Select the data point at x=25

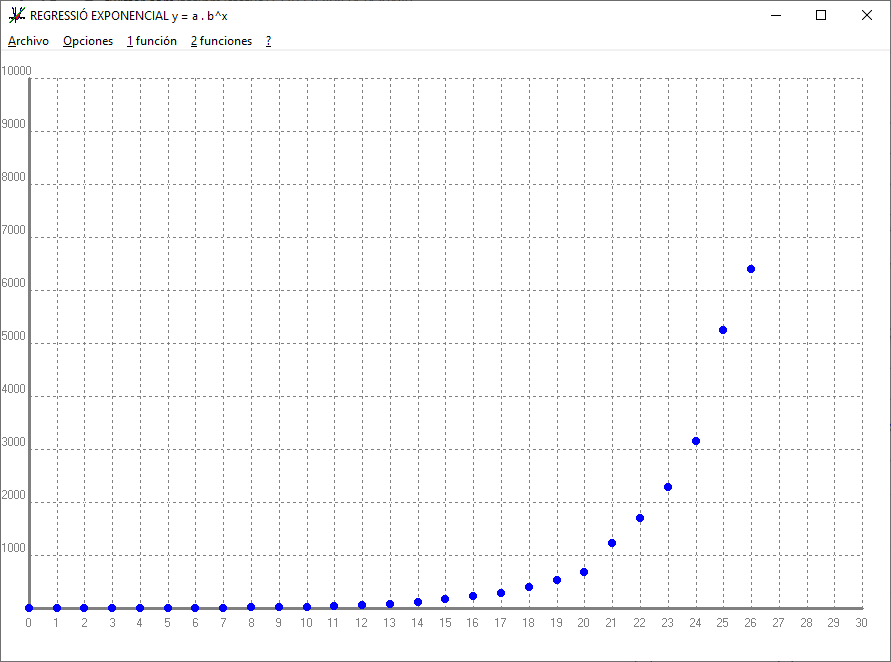tap(723, 330)
